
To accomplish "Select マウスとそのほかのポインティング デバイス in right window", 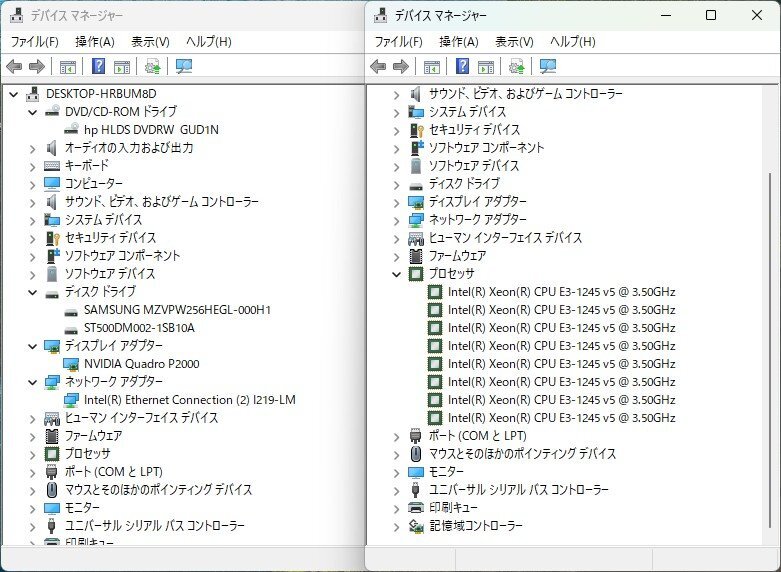I will pyautogui.click(x=522, y=454).
